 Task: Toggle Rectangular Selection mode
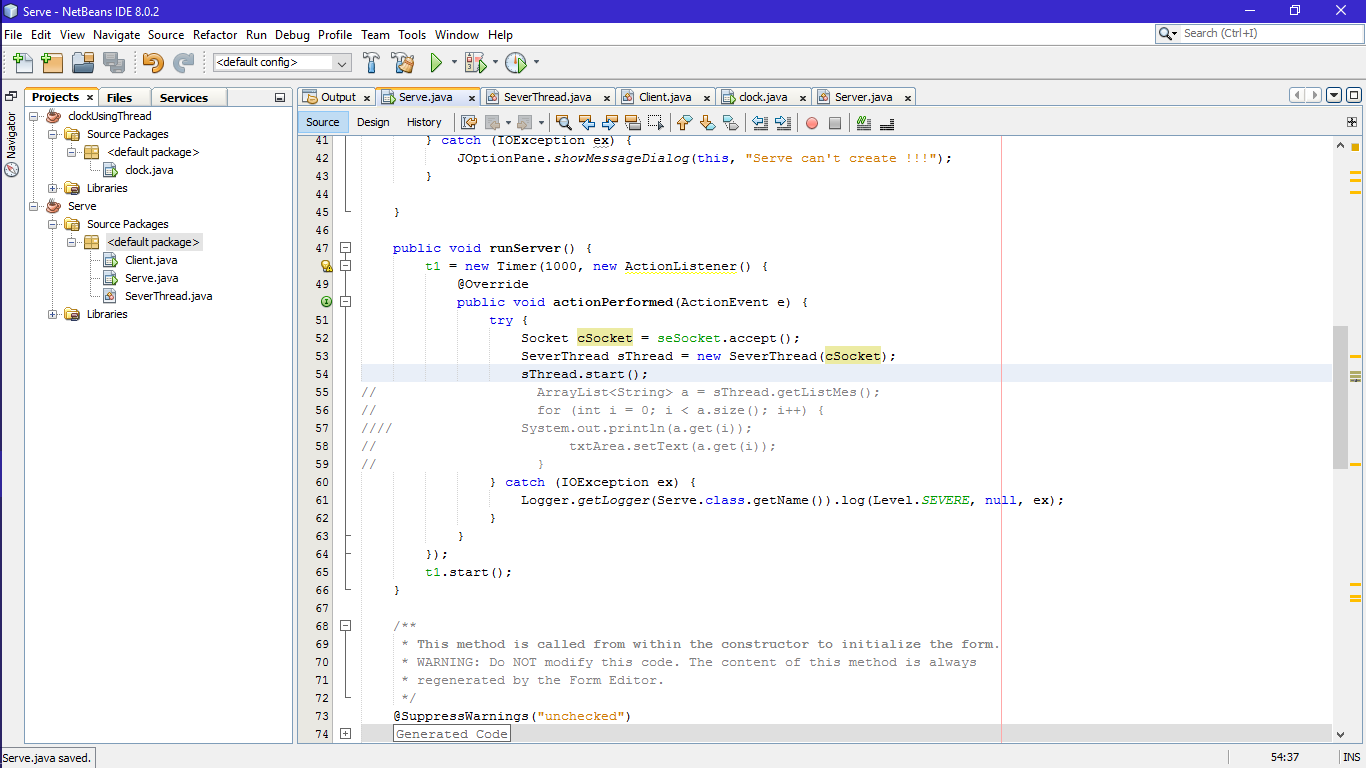pos(655,122)
